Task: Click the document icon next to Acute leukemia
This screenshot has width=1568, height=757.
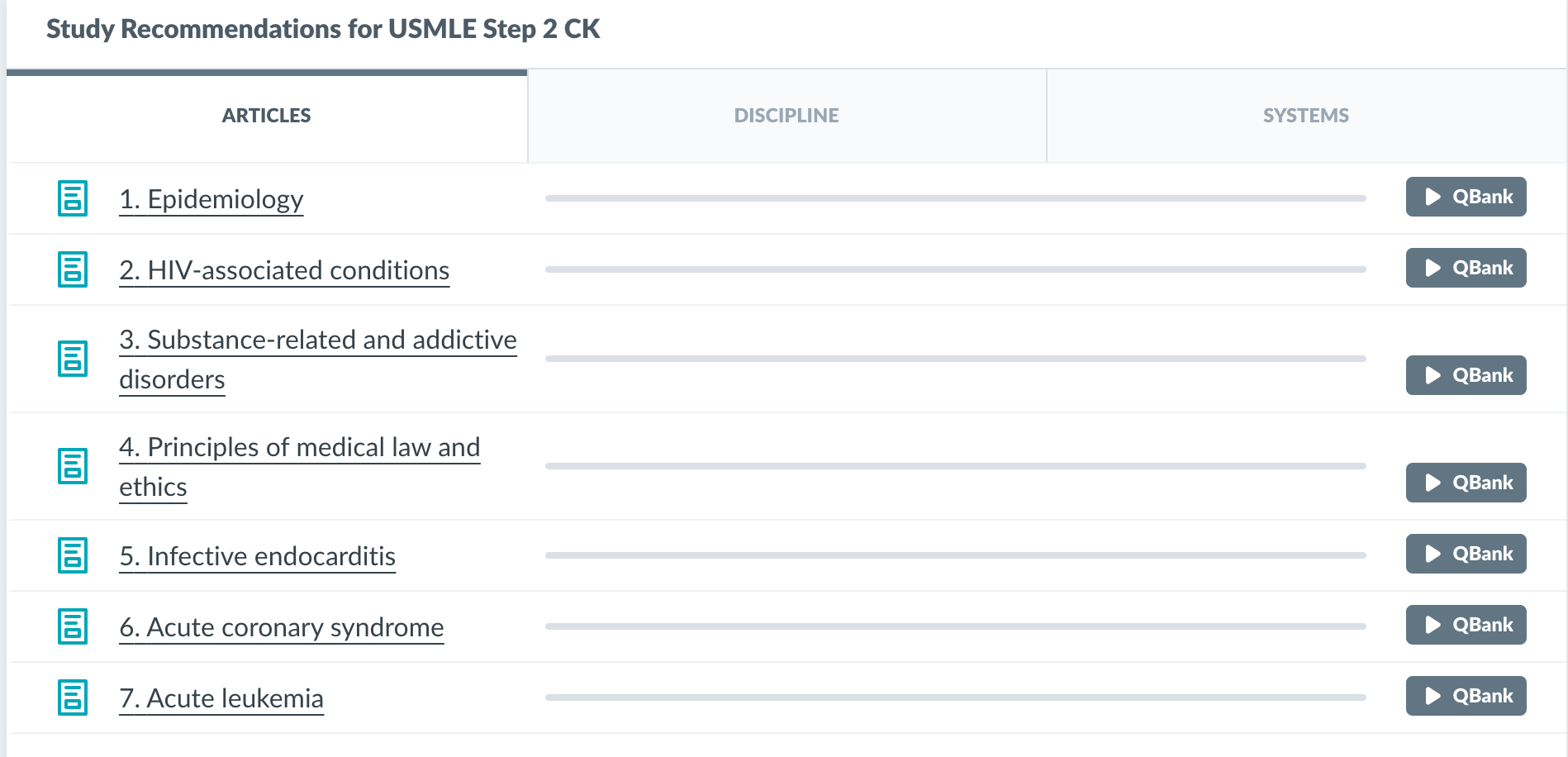Action: pyautogui.click(x=73, y=697)
